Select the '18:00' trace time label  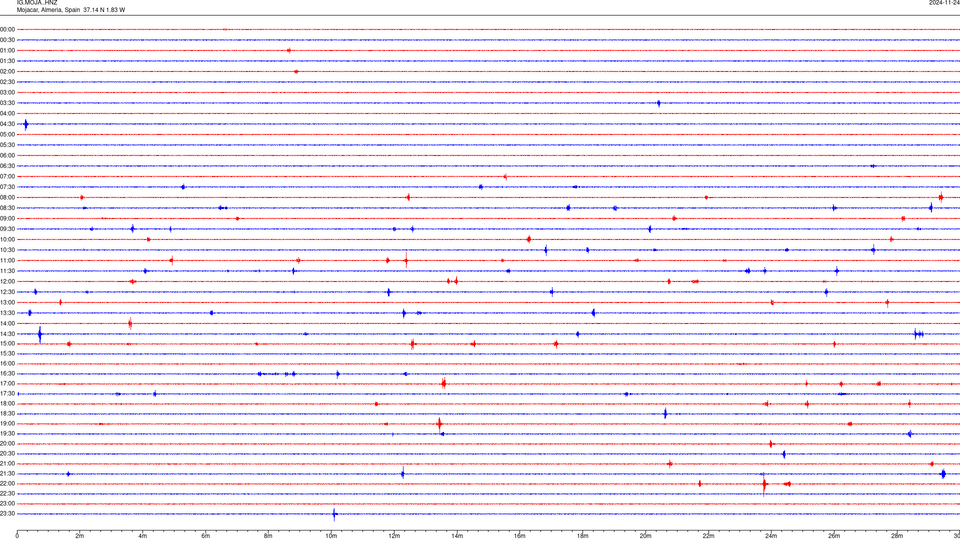pos(7,403)
